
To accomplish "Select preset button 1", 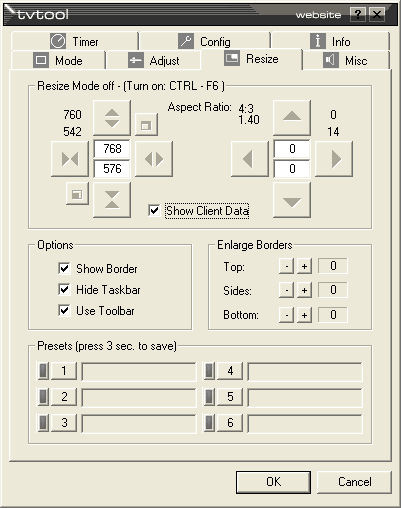I will [x=64, y=371].
